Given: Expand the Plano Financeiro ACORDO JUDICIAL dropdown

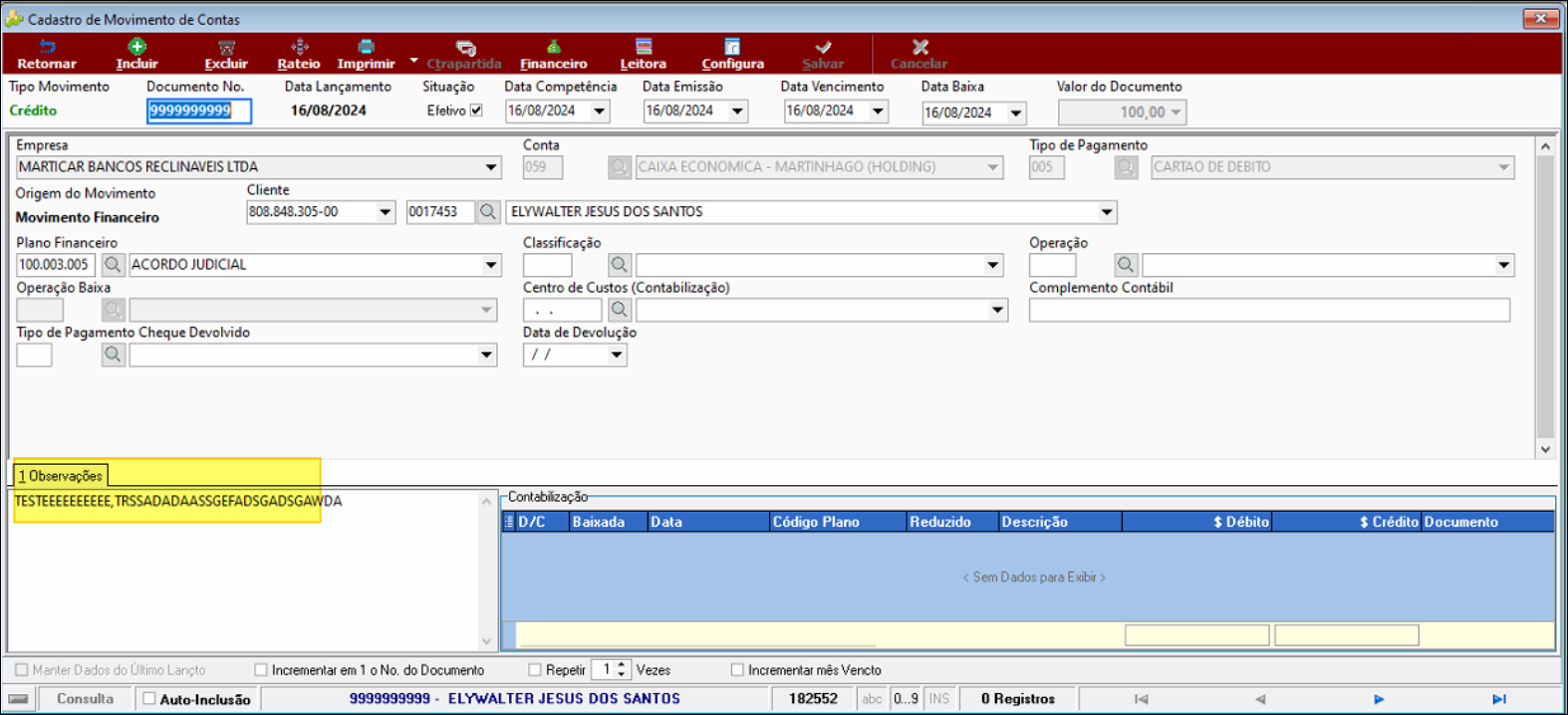Looking at the screenshot, I should [491, 265].
